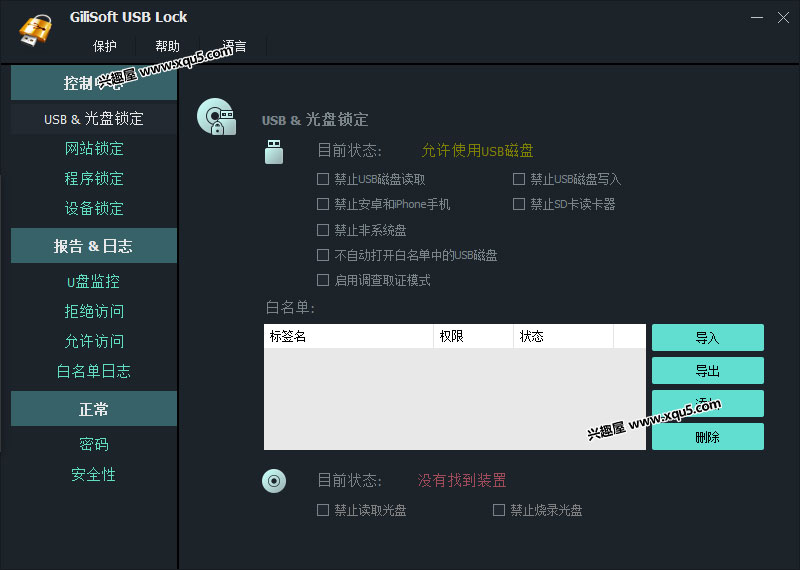Click the 权限 column header
The height and width of the screenshot is (570, 800).
pyautogui.click(x=473, y=336)
